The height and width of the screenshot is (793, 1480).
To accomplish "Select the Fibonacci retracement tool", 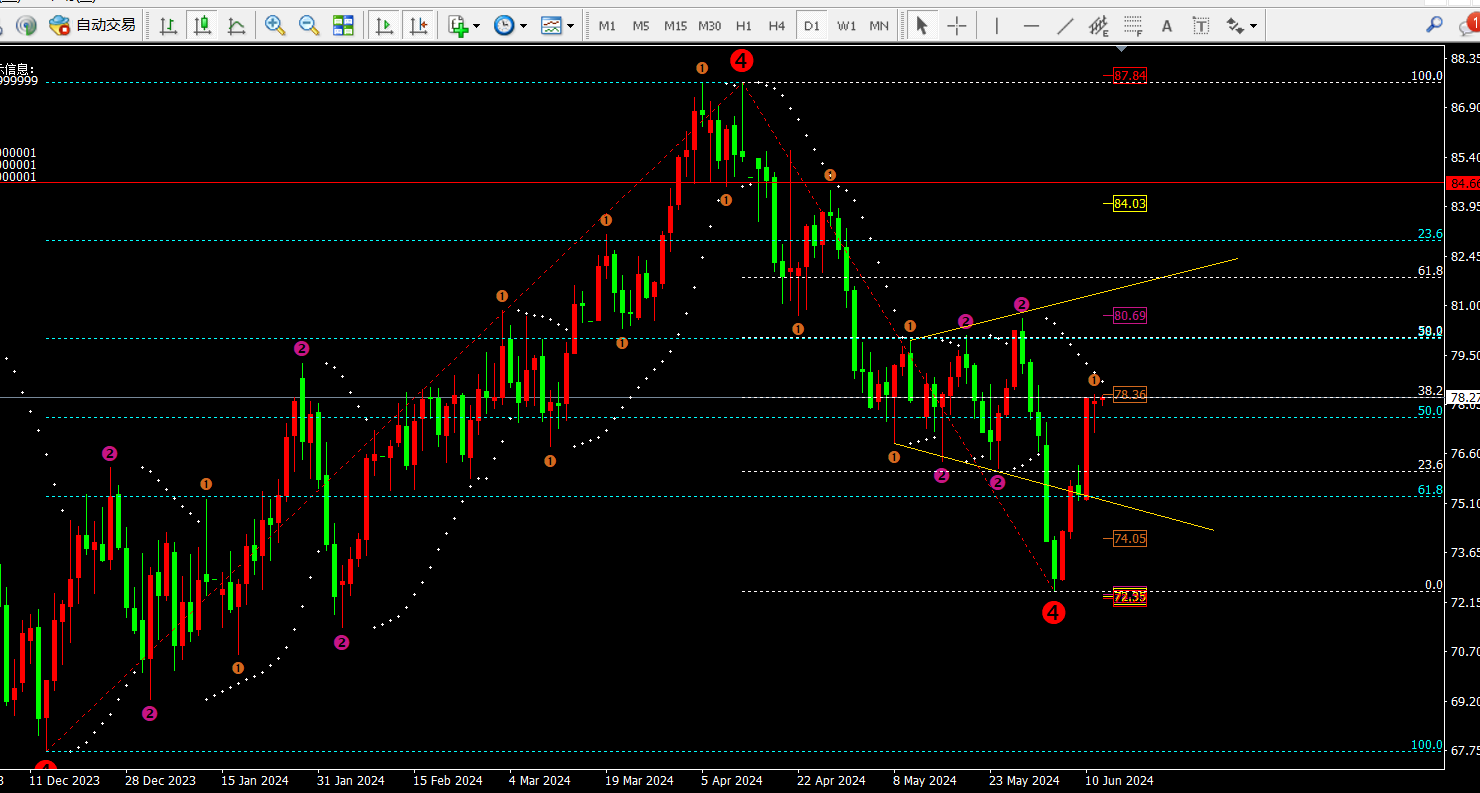I will pos(1132,26).
